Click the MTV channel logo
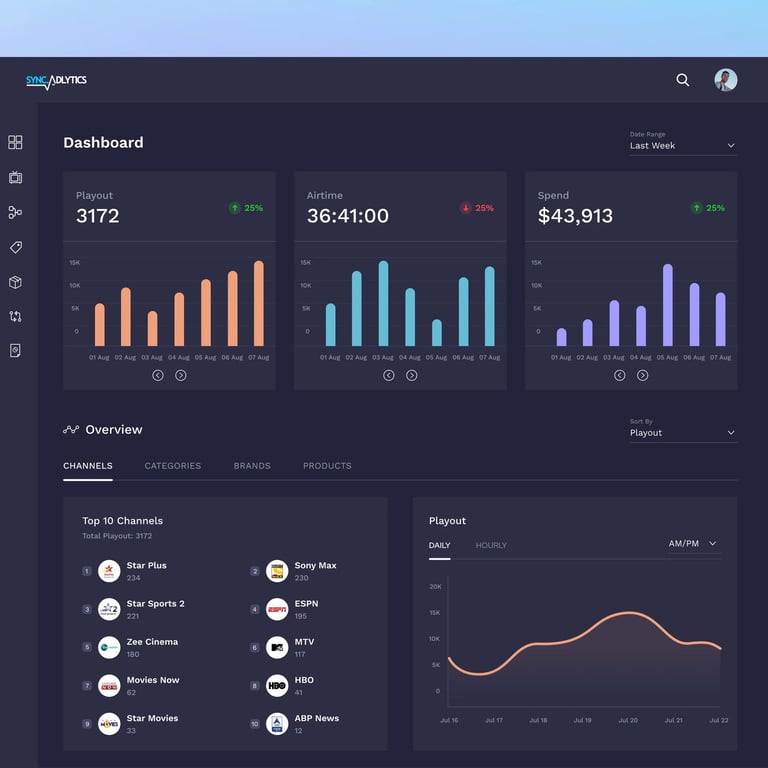The height and width of the screenshot is (768, 768). tap(277, 648)
